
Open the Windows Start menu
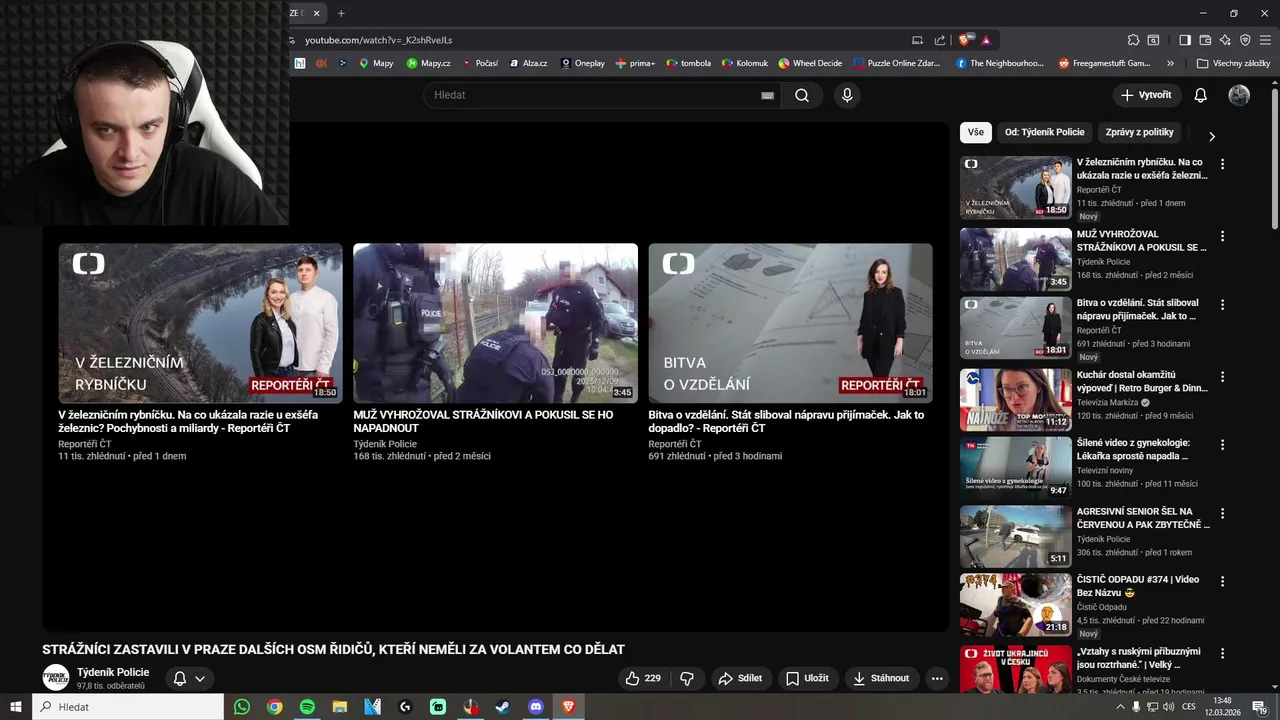coord(15,707)
